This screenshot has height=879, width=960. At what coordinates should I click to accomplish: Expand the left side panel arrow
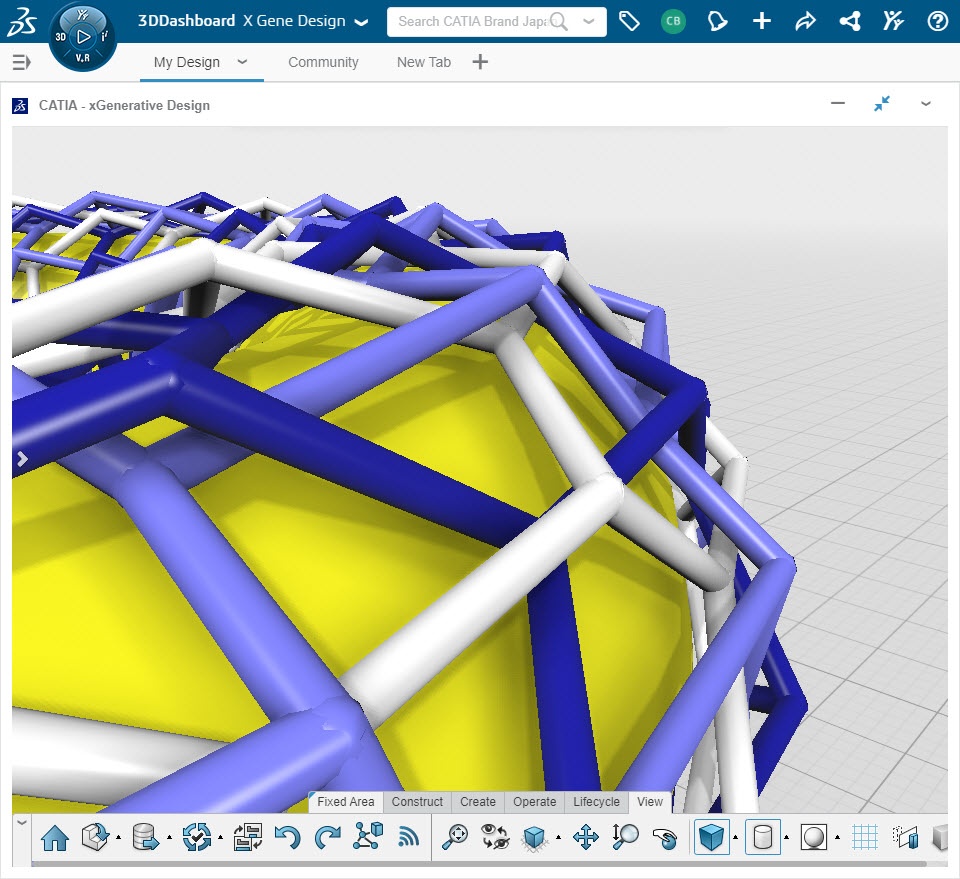tap(22, 458)
